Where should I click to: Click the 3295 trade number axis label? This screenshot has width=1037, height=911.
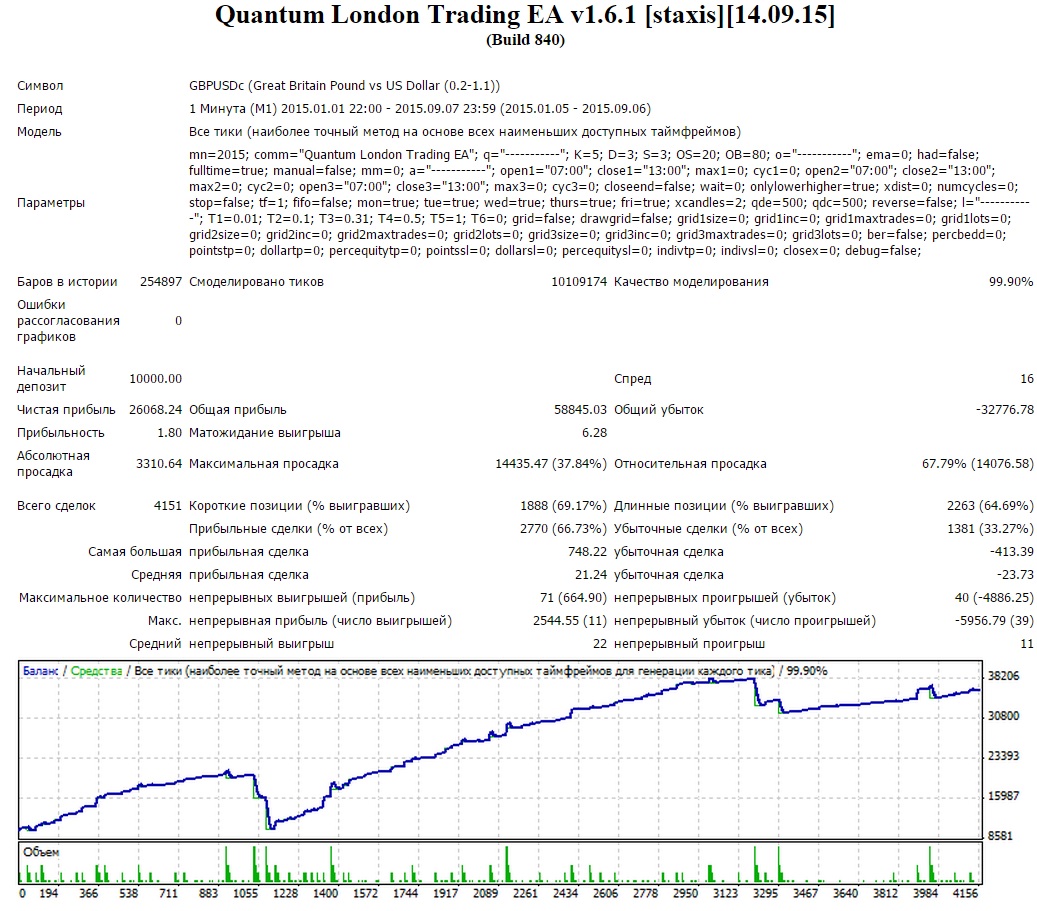765,893
